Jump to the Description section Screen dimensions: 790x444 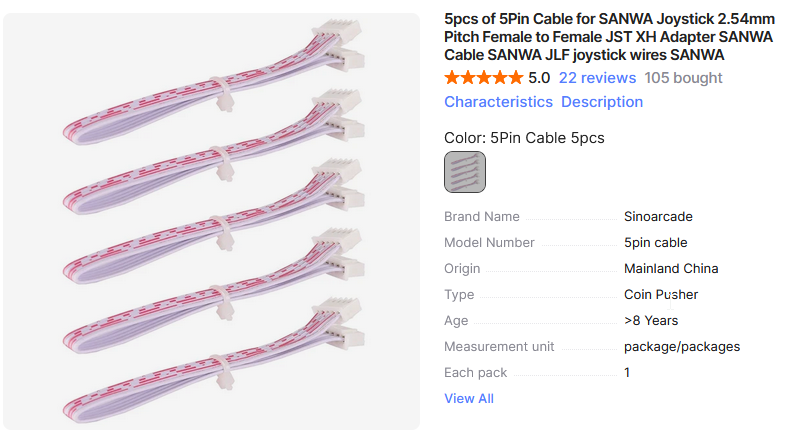[x=601, y=102]
